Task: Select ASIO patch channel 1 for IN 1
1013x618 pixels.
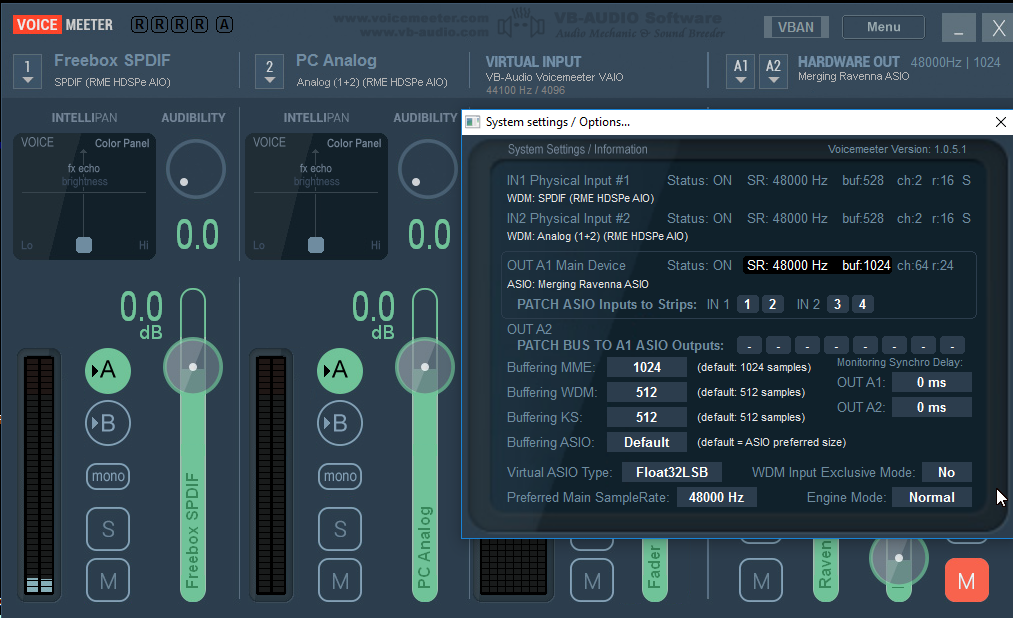Action: 747,304
